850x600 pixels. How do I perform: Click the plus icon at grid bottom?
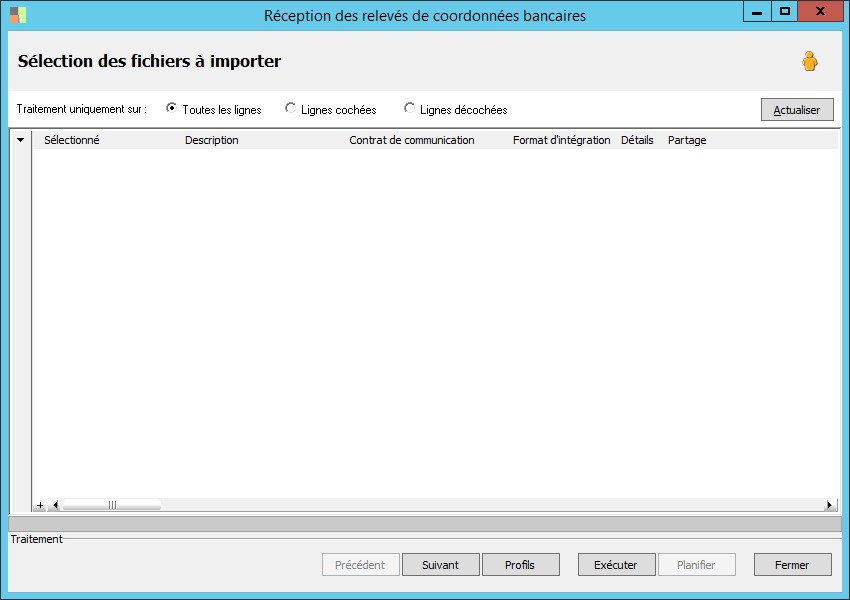[40, 505]
